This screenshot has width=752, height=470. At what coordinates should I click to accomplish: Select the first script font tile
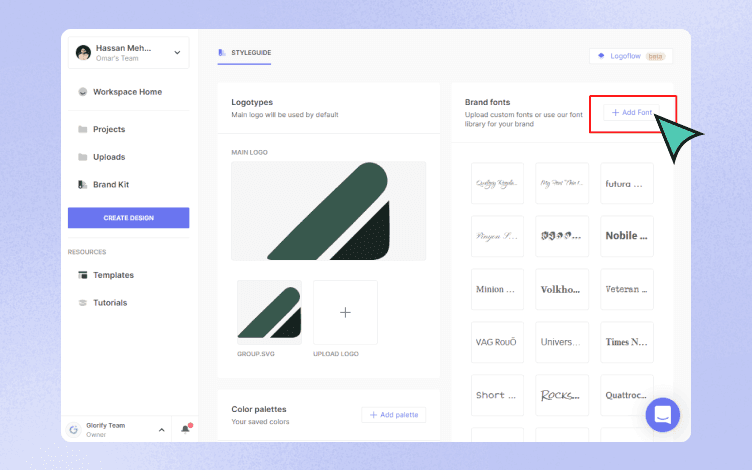pyautogui.click(x=497, y=183)
